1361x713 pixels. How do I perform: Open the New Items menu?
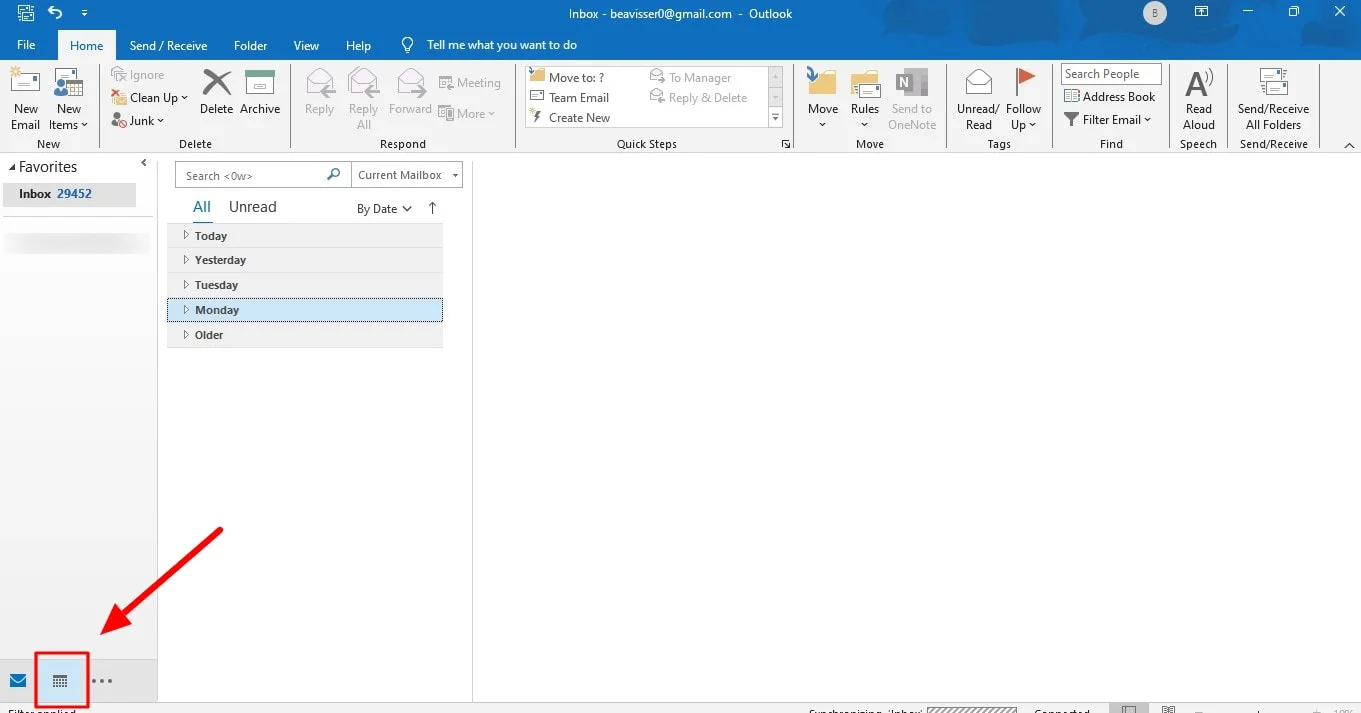[69, 100]
